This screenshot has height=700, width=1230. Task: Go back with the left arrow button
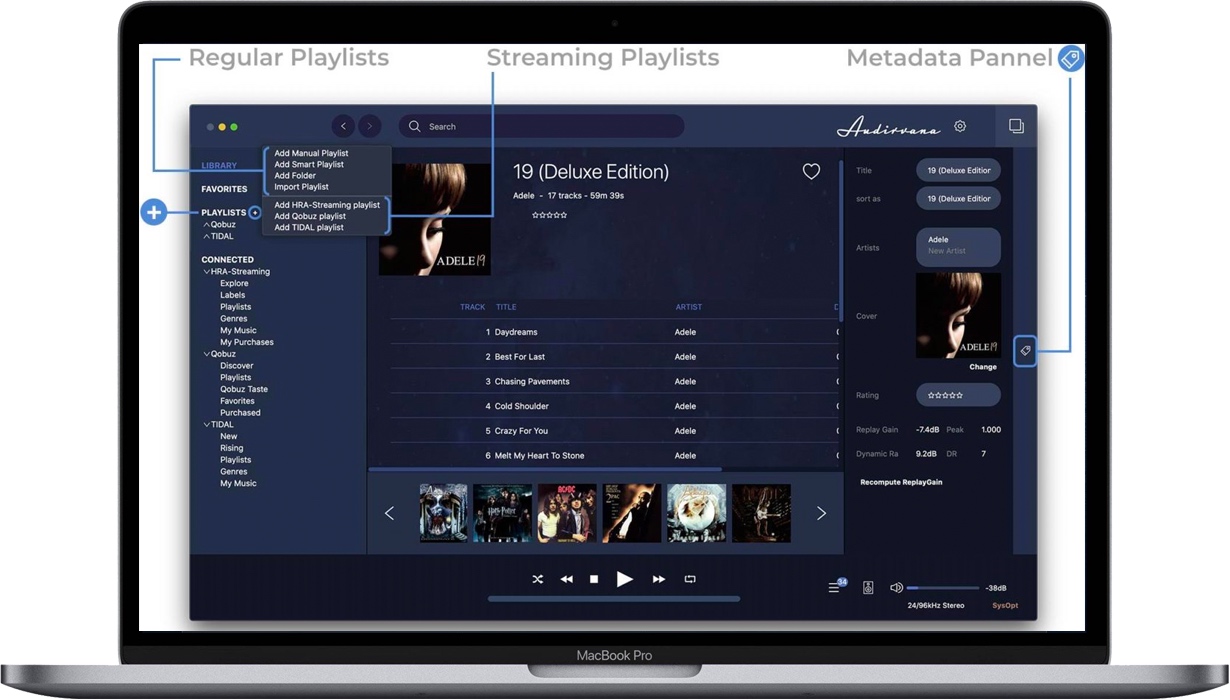[344, 126]
